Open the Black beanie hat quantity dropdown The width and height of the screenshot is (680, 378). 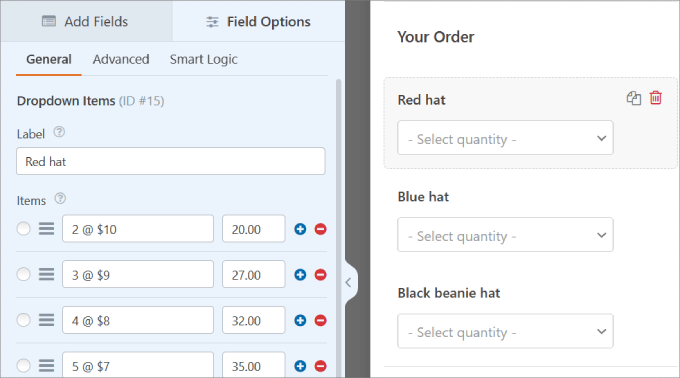pos(505,331)
